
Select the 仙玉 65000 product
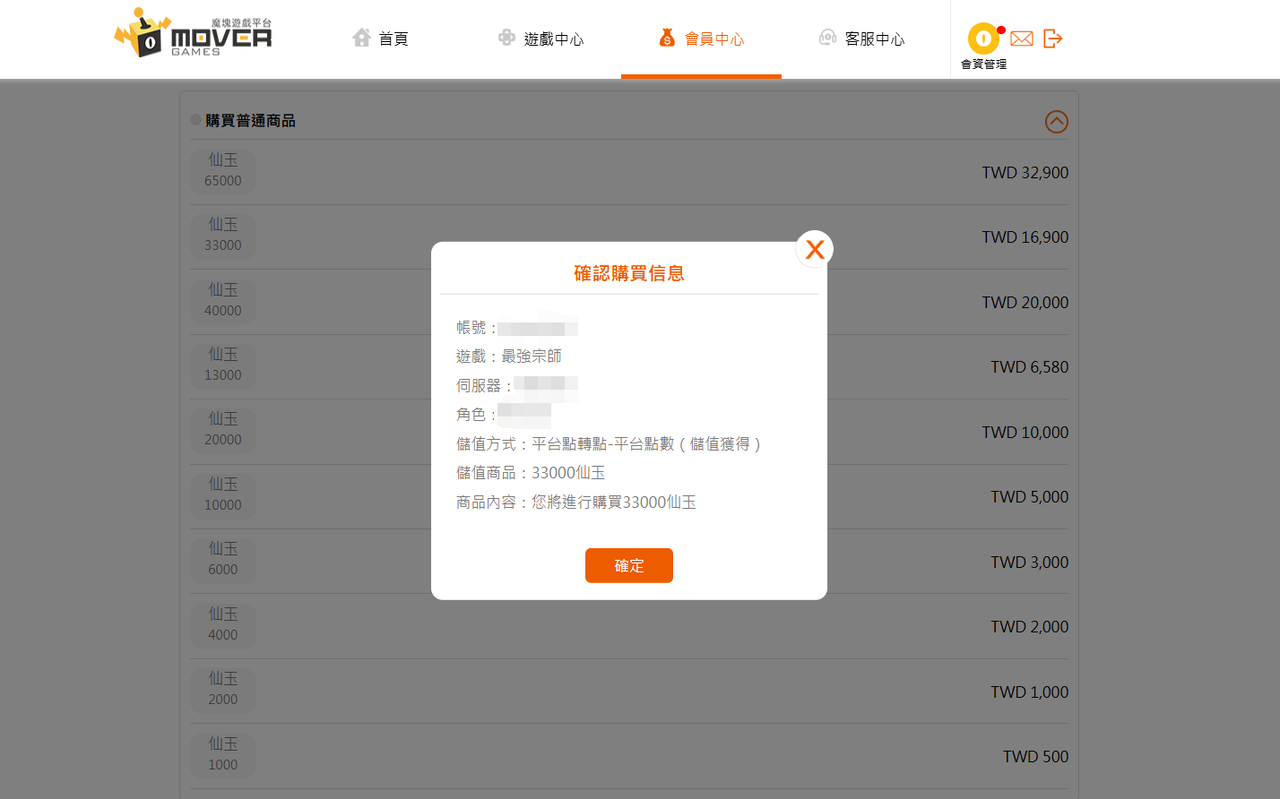[x=223, y=171]
